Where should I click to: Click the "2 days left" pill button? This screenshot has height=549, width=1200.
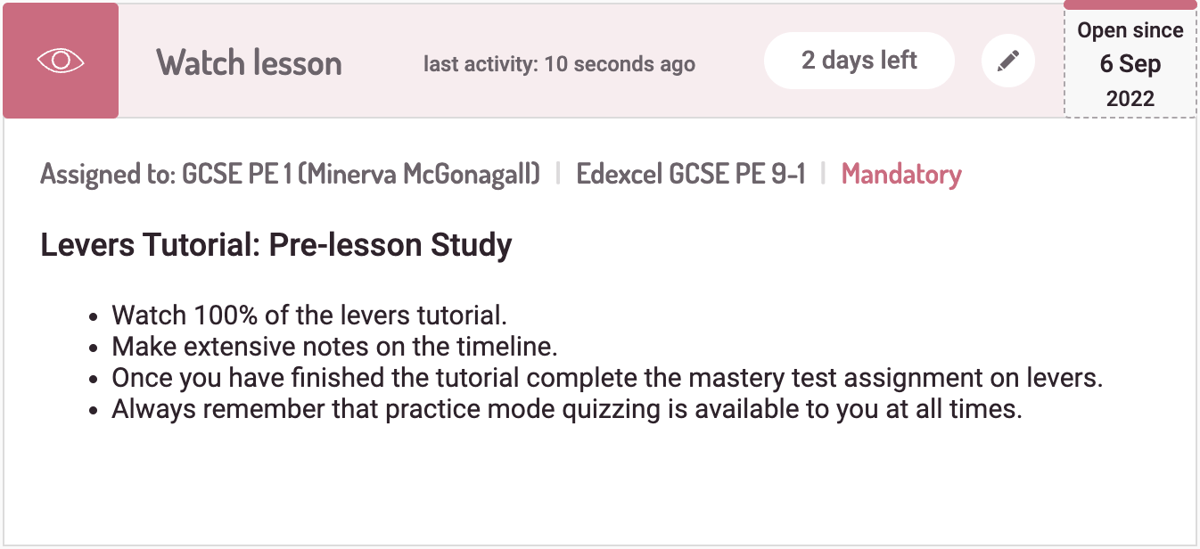coord(859,61)
